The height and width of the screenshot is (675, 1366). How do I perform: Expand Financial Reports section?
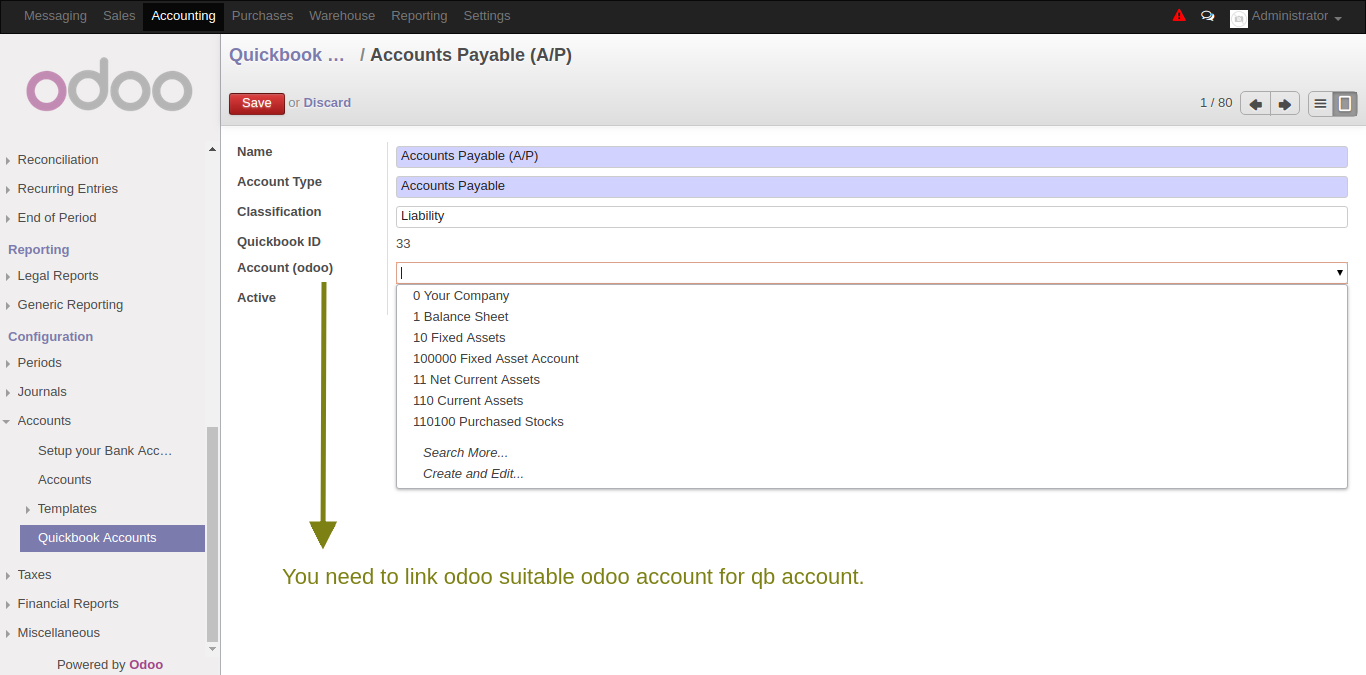(x=67, y=604)
